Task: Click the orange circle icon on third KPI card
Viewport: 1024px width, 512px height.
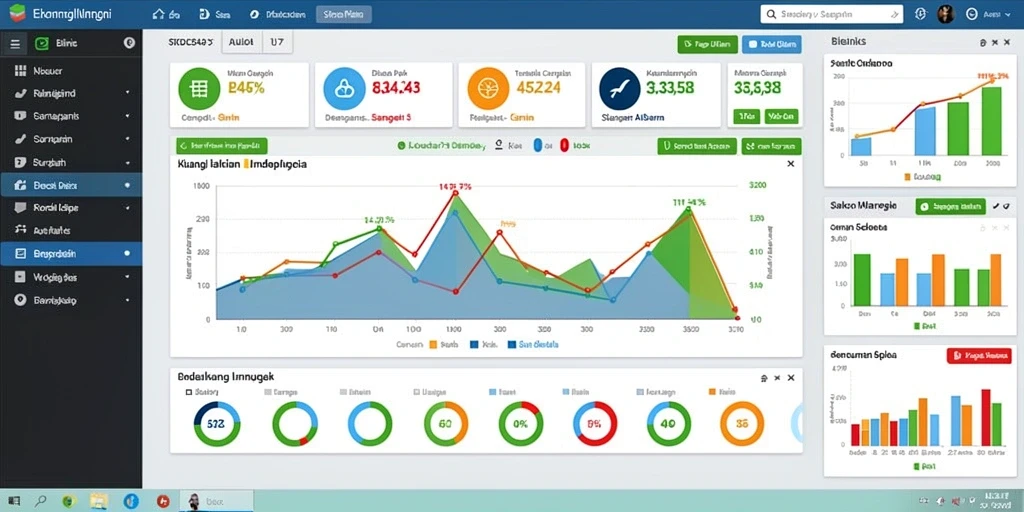Action: [x=488, y=88]
